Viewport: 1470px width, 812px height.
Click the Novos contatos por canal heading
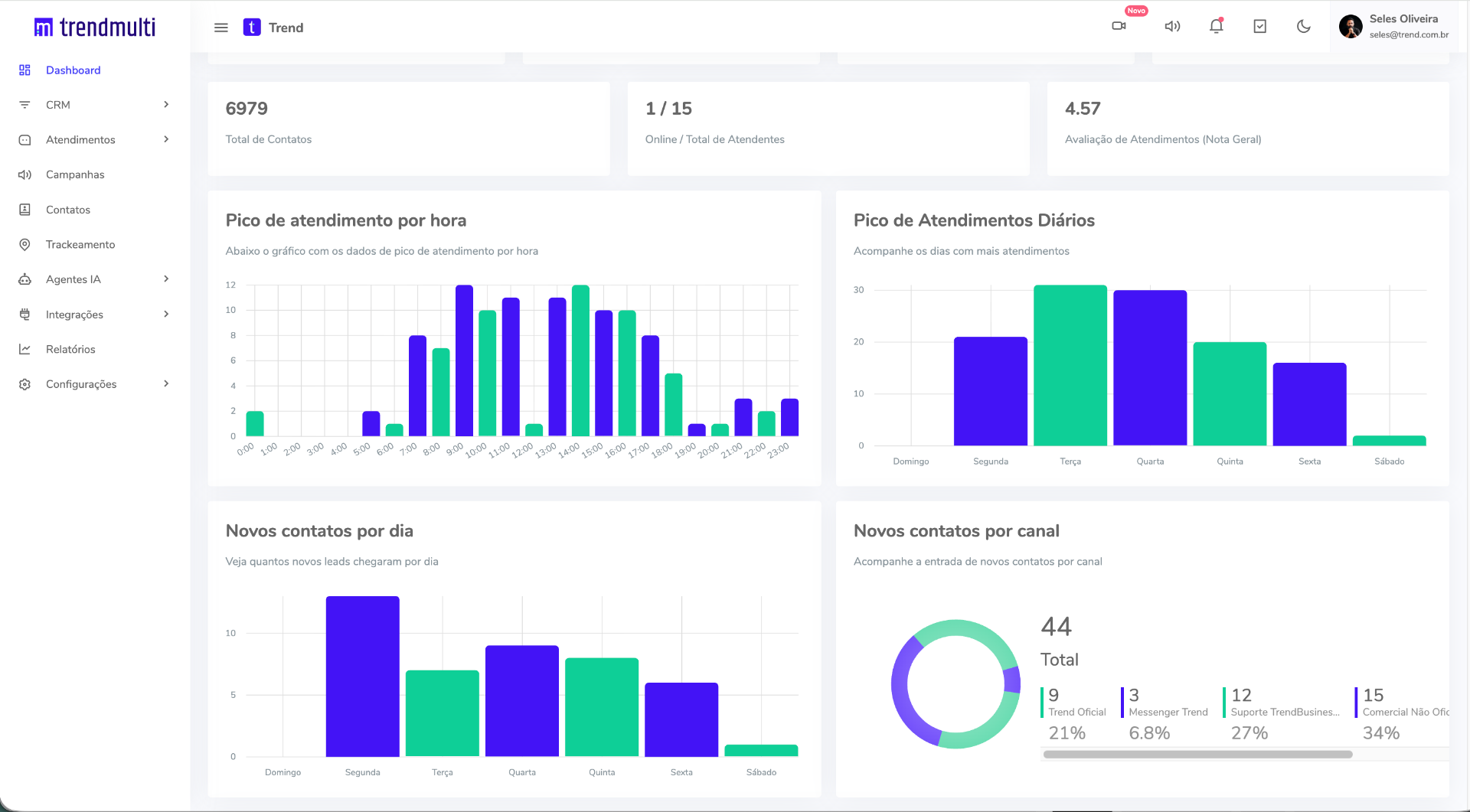coord(956,531)
